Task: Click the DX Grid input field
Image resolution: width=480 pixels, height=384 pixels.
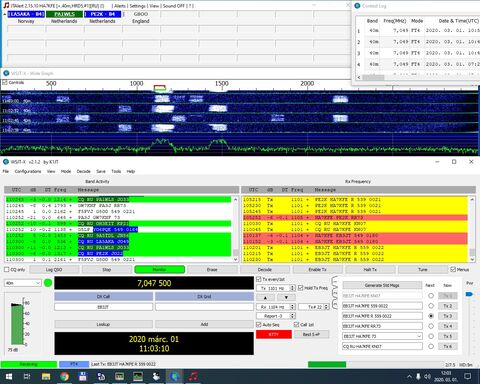Action: click(x=204, y=307)
